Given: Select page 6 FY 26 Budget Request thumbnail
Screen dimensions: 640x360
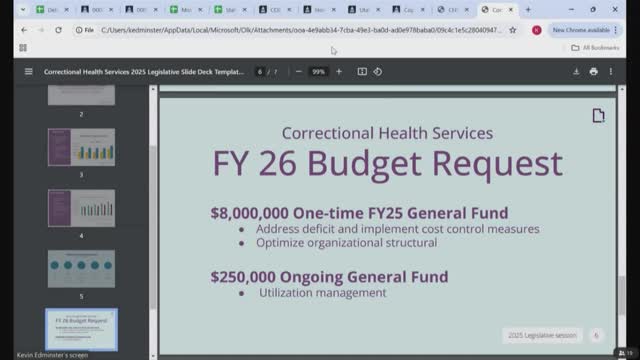Looking at the screenshot, I should click(81, 329).
